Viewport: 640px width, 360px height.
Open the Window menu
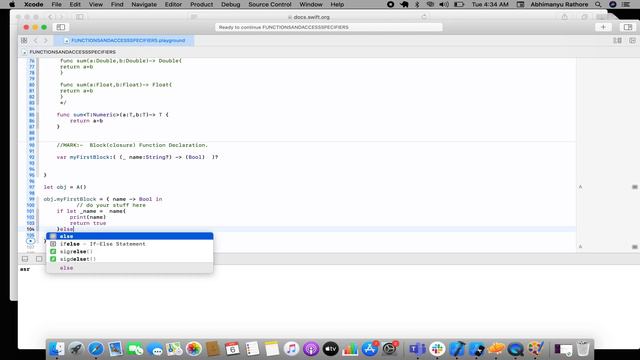[311, 4]
